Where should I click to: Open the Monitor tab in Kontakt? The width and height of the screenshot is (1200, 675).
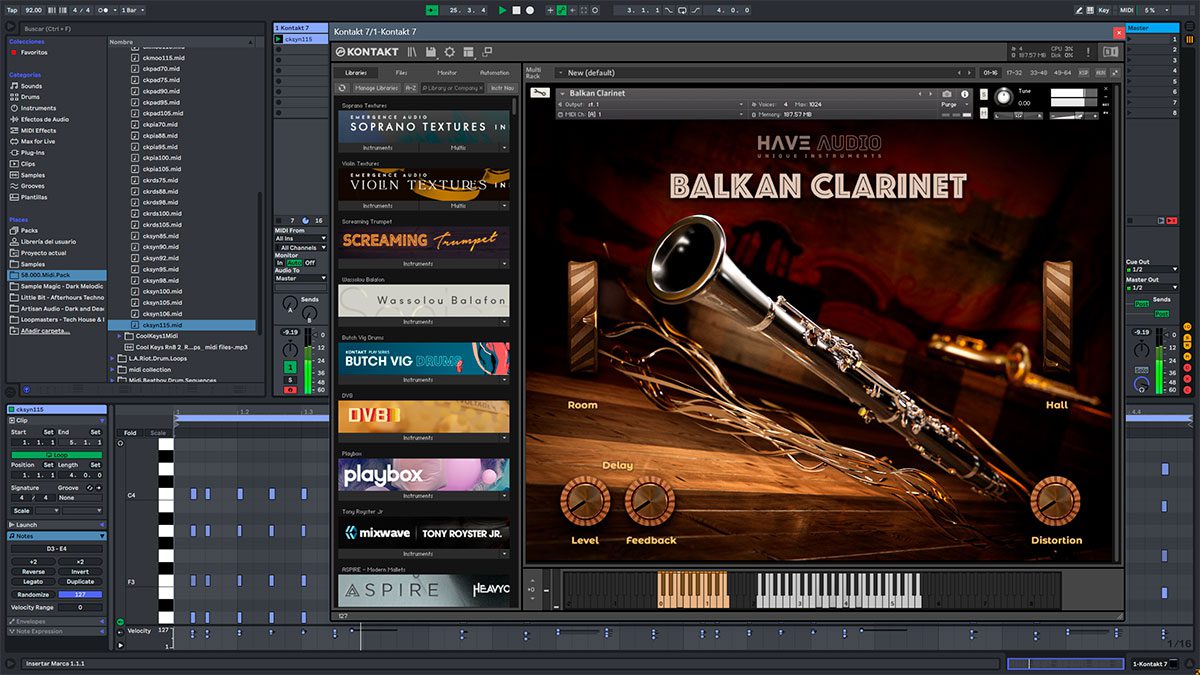pos(447,73)
